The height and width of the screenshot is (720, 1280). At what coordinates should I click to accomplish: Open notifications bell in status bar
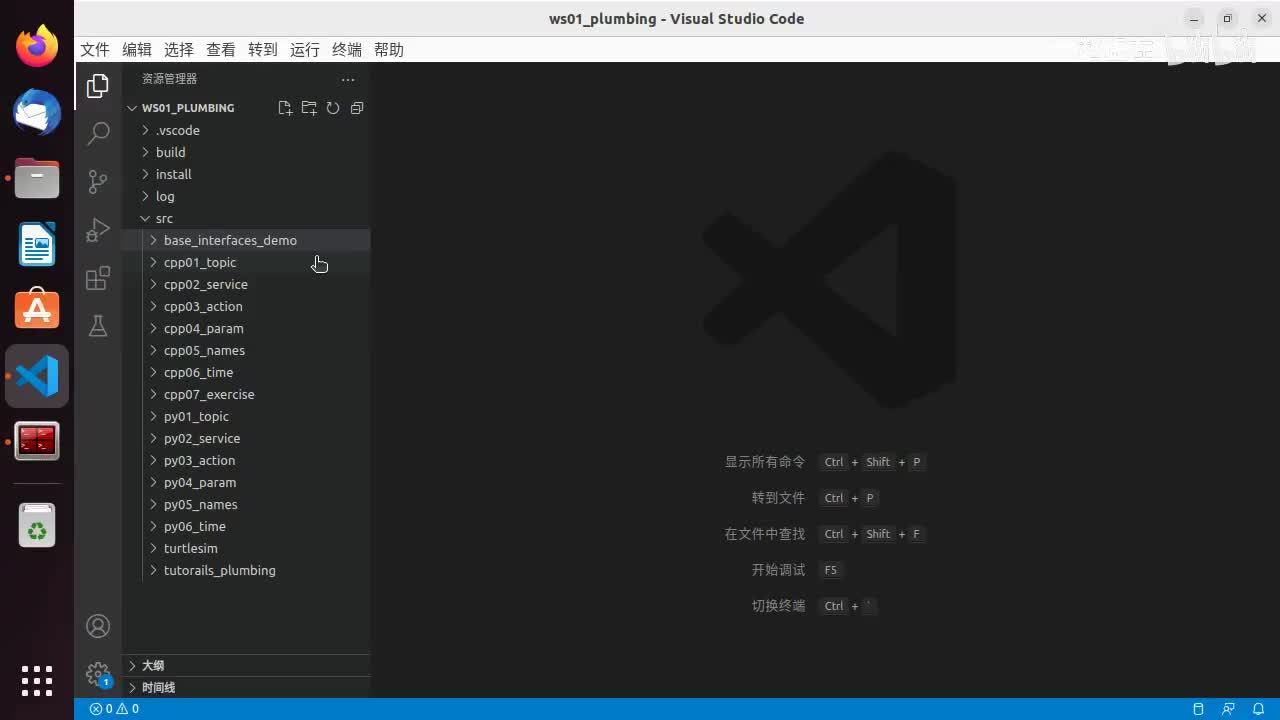(1257, 709)
